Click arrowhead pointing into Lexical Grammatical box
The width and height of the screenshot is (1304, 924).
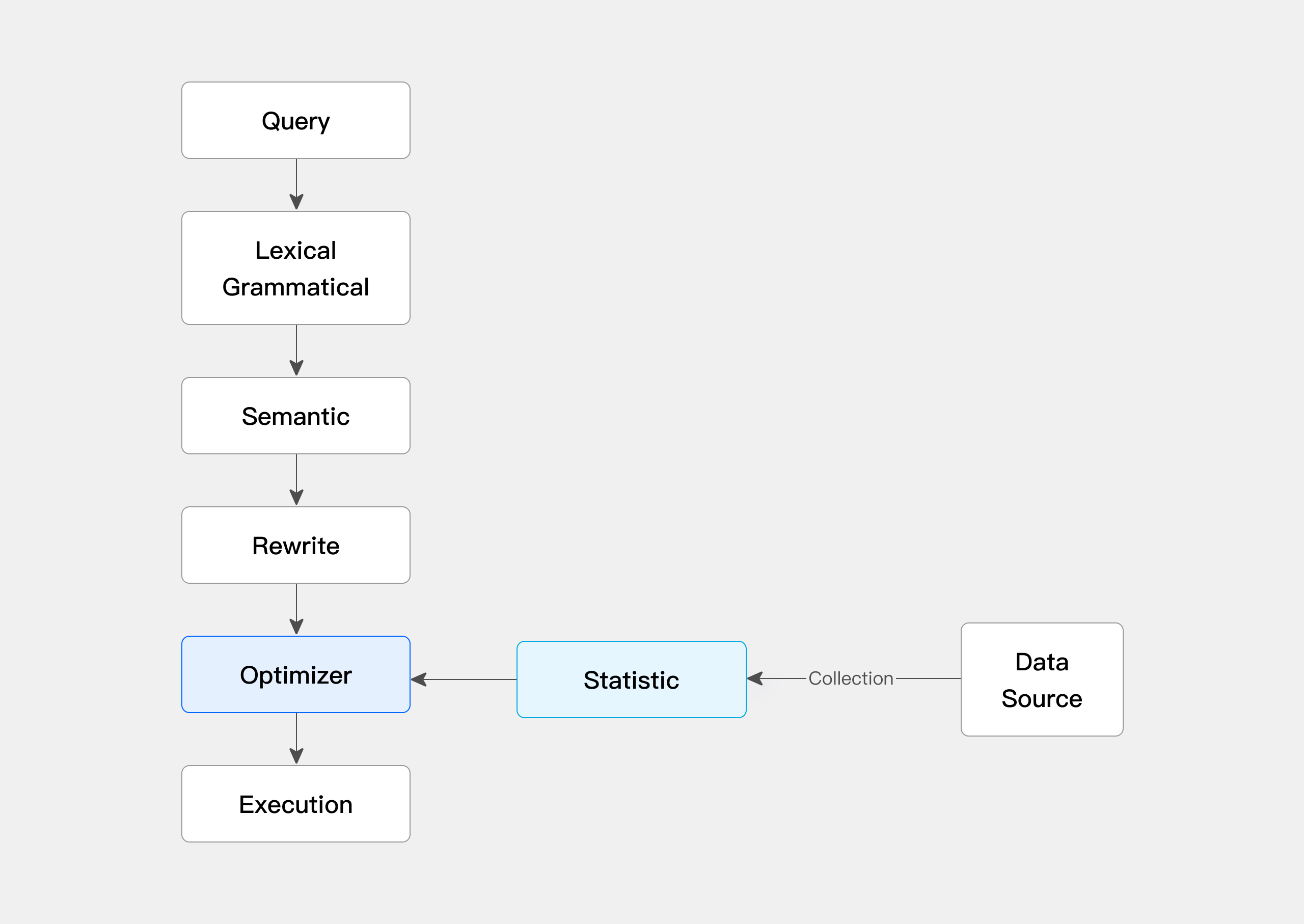coord(296,201)
